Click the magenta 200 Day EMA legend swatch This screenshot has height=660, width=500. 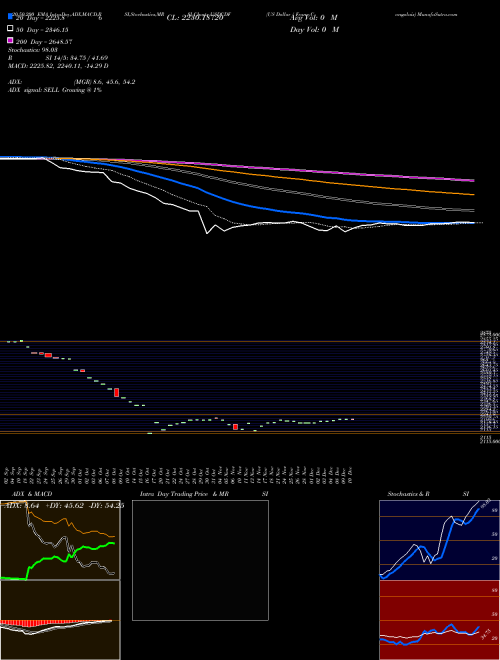coord(11,40)
